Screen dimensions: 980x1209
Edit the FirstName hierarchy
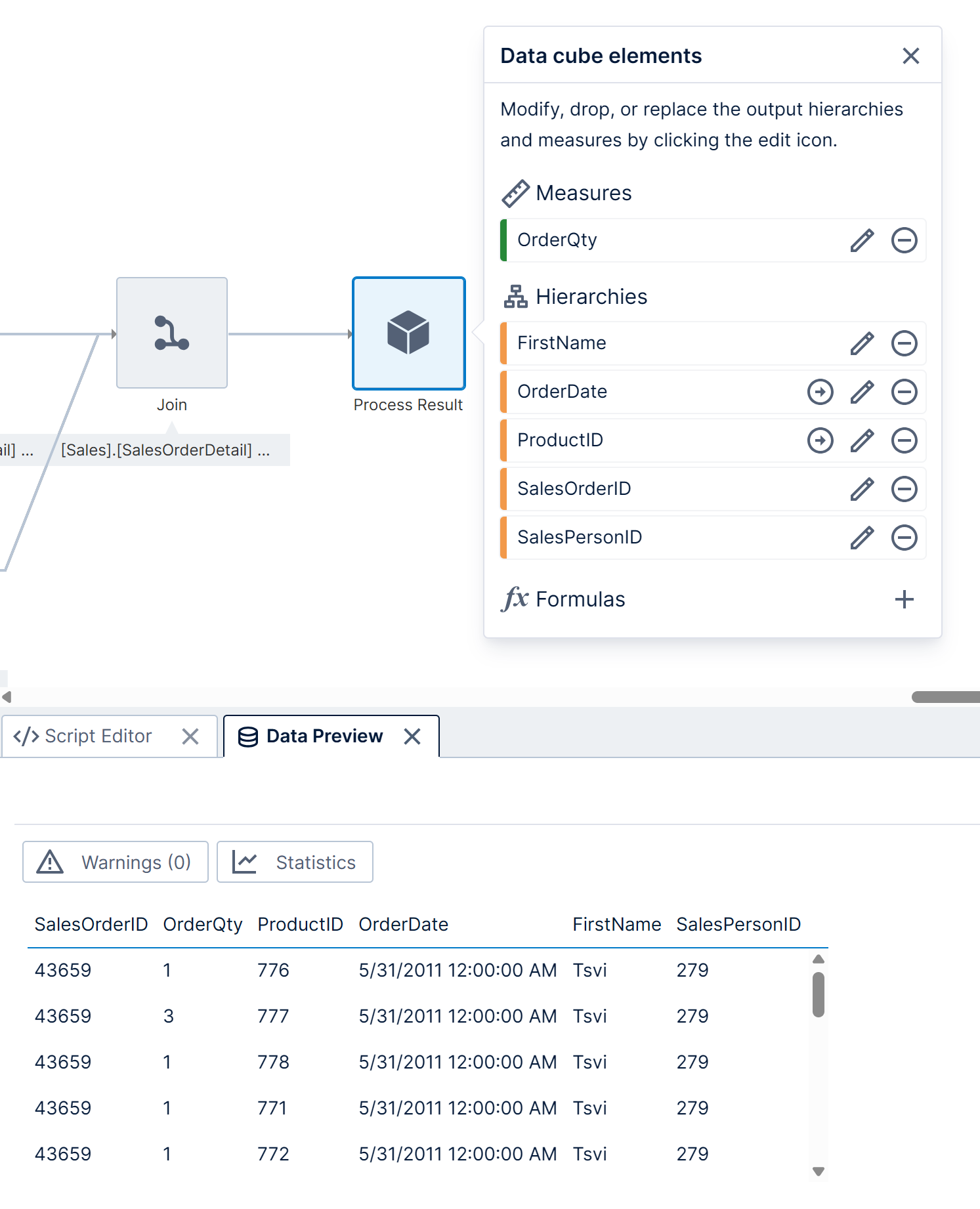[x=862, y=343]
